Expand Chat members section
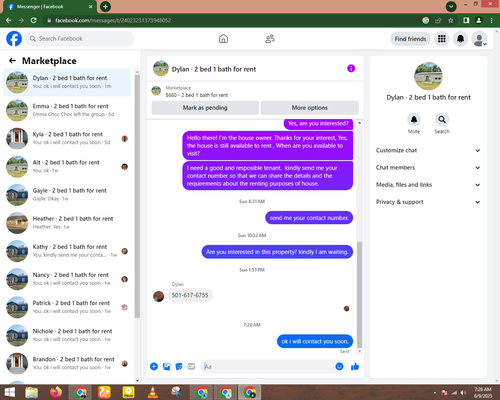The height and width of the screenshot is (400, 500). click(x=428, y=168)
